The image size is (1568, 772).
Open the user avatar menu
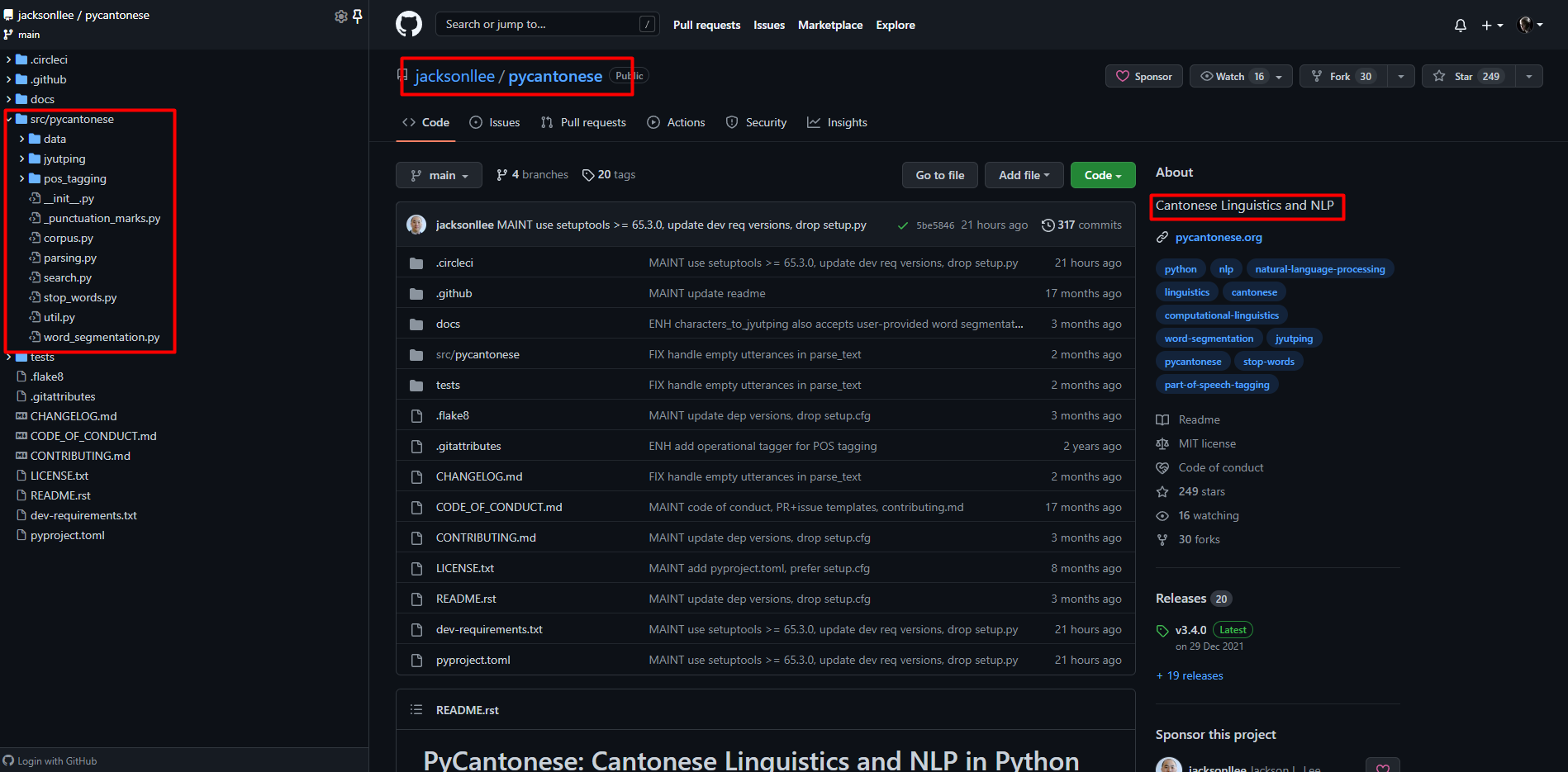[1531, 25]
